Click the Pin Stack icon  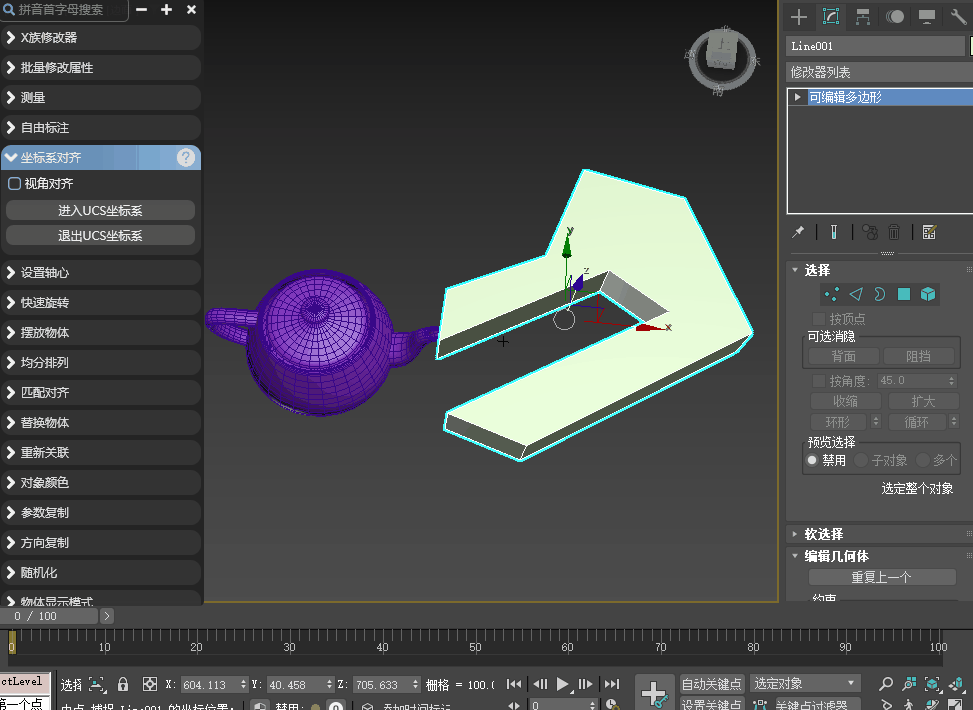798,232
